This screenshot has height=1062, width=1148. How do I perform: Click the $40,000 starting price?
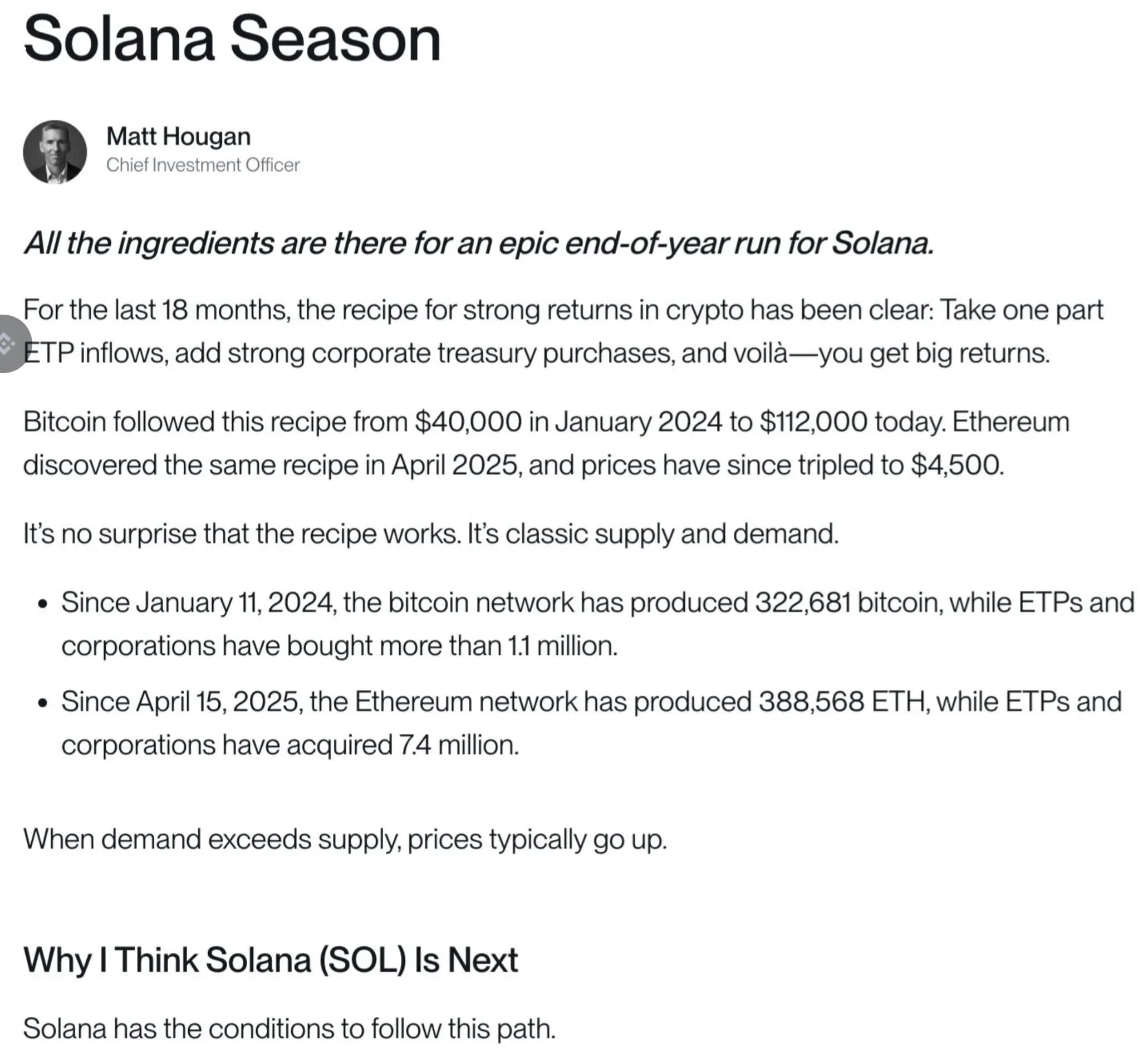point(468,421)
